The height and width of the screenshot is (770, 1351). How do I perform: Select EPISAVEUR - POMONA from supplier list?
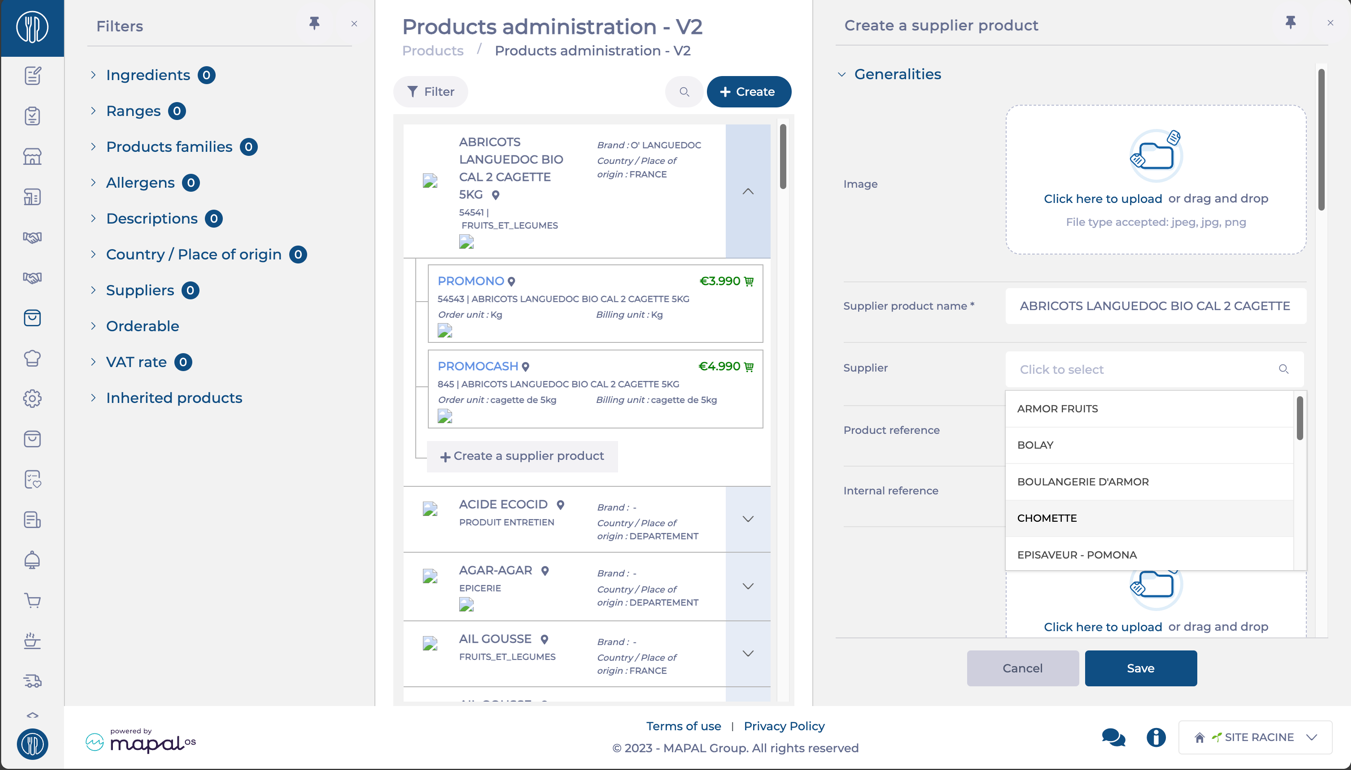[x=1149, y=555]
